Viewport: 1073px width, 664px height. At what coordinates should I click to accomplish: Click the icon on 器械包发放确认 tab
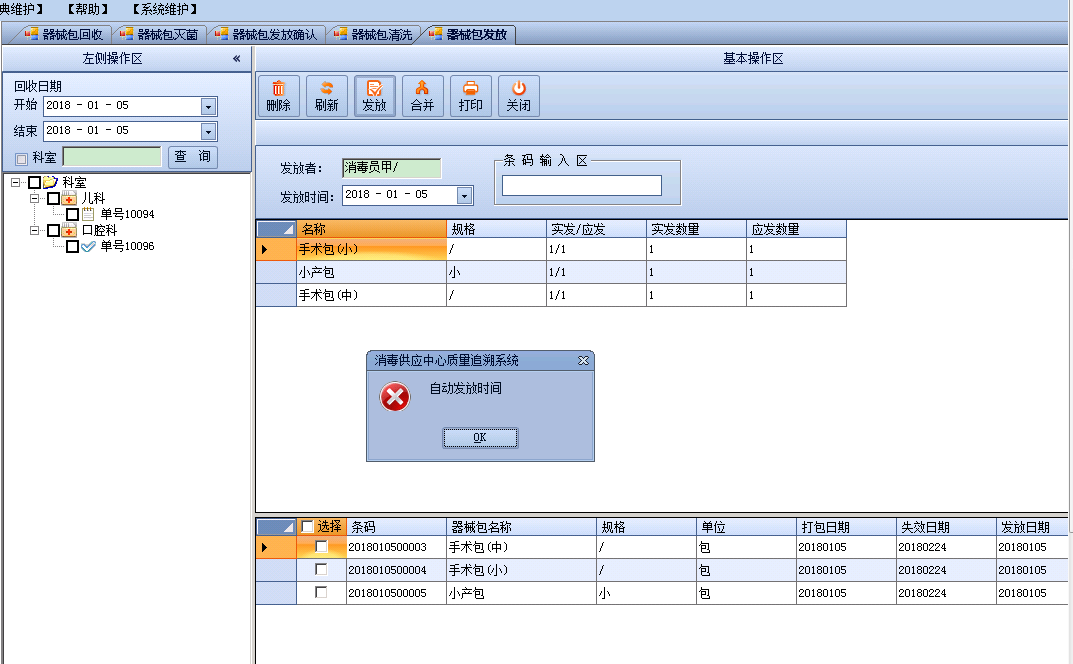[222, 34]
